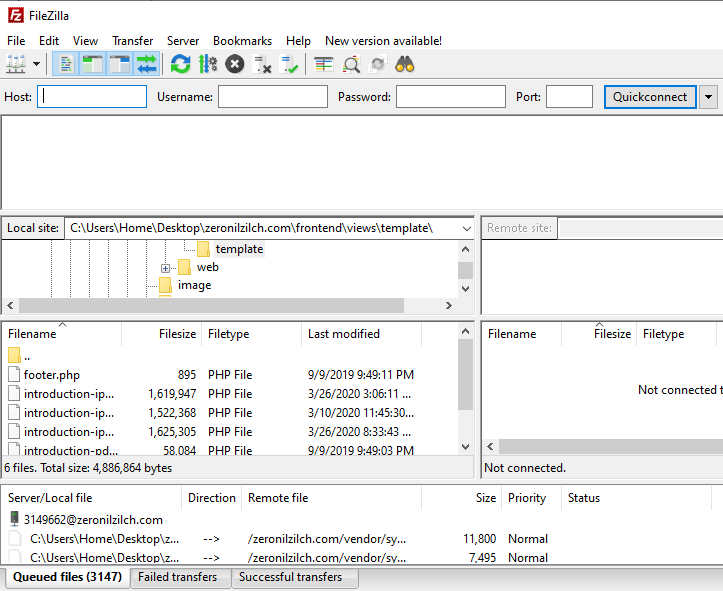Sort local files by Filetype column
The height and width of the screenshot is (591, 723).
pos(251,334)
